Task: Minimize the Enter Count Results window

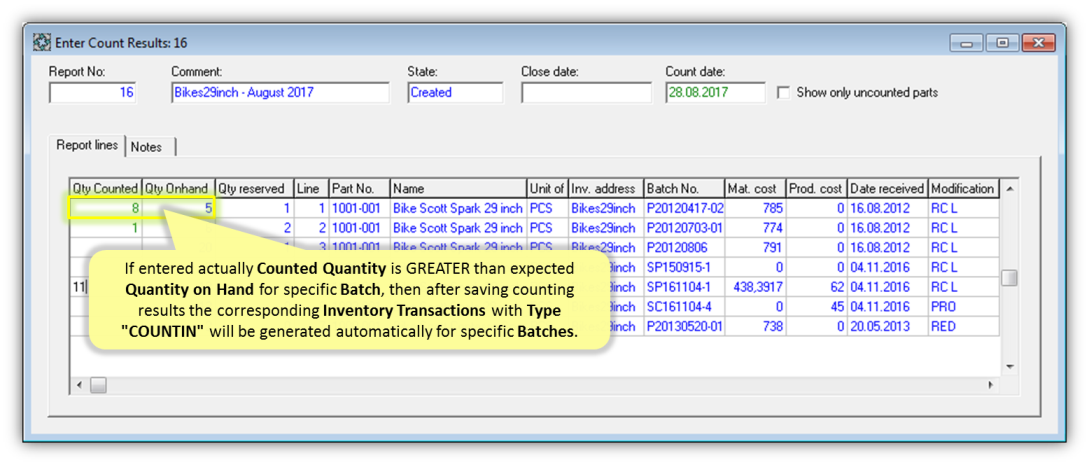Action: pyautogui.click(x=967, y=43)
